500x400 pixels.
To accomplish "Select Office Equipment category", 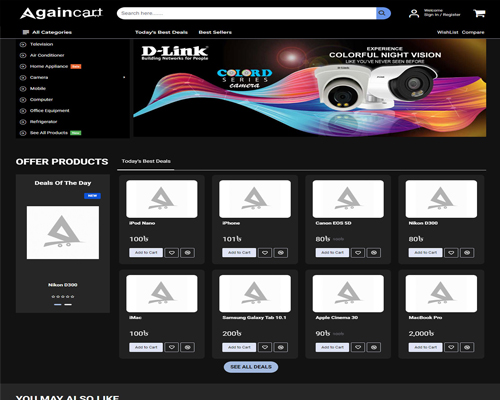I will (x=50, y=111).
